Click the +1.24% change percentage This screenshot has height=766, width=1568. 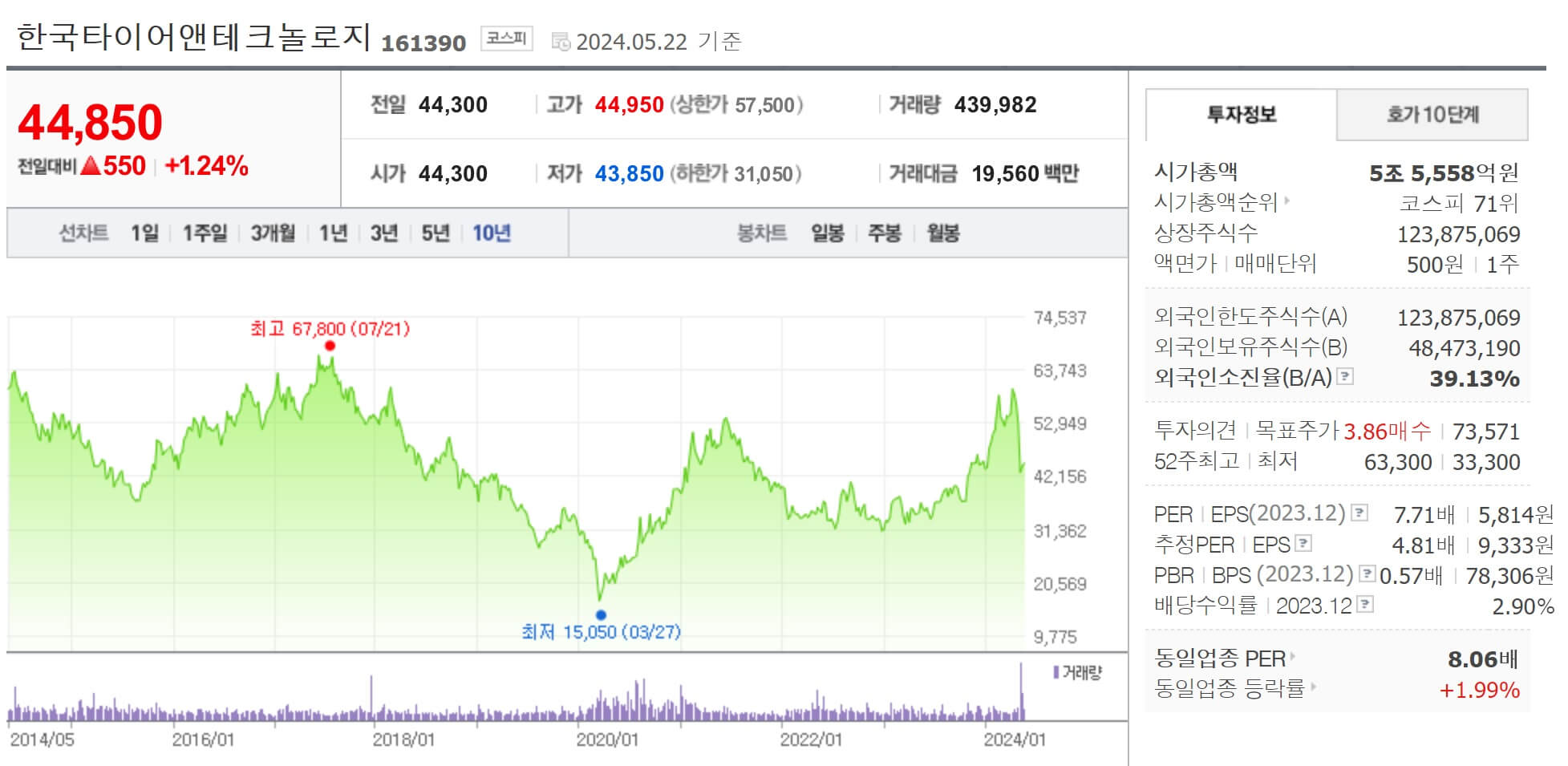(x=206, y=166)
